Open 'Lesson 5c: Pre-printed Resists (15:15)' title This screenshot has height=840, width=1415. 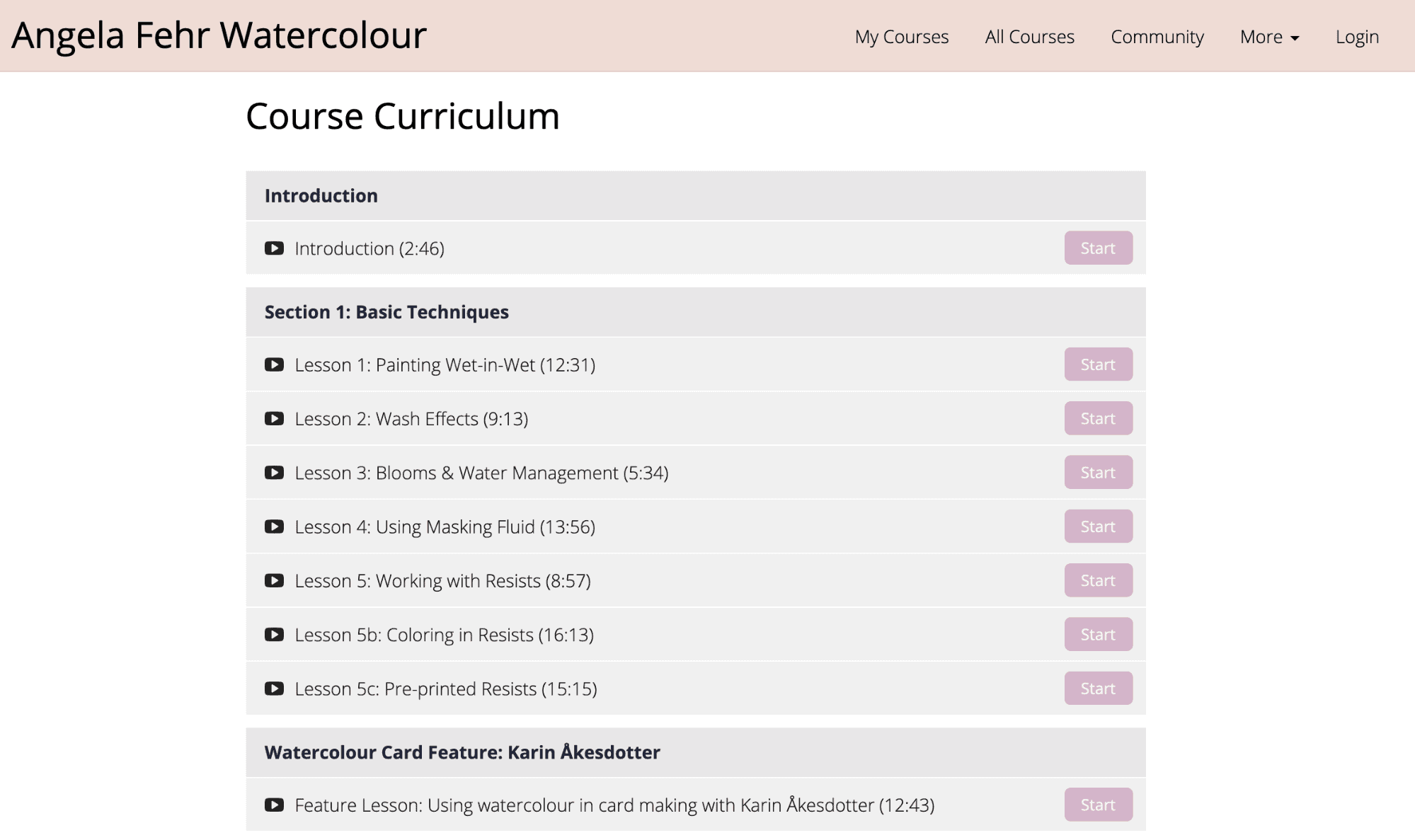(446, 689)
